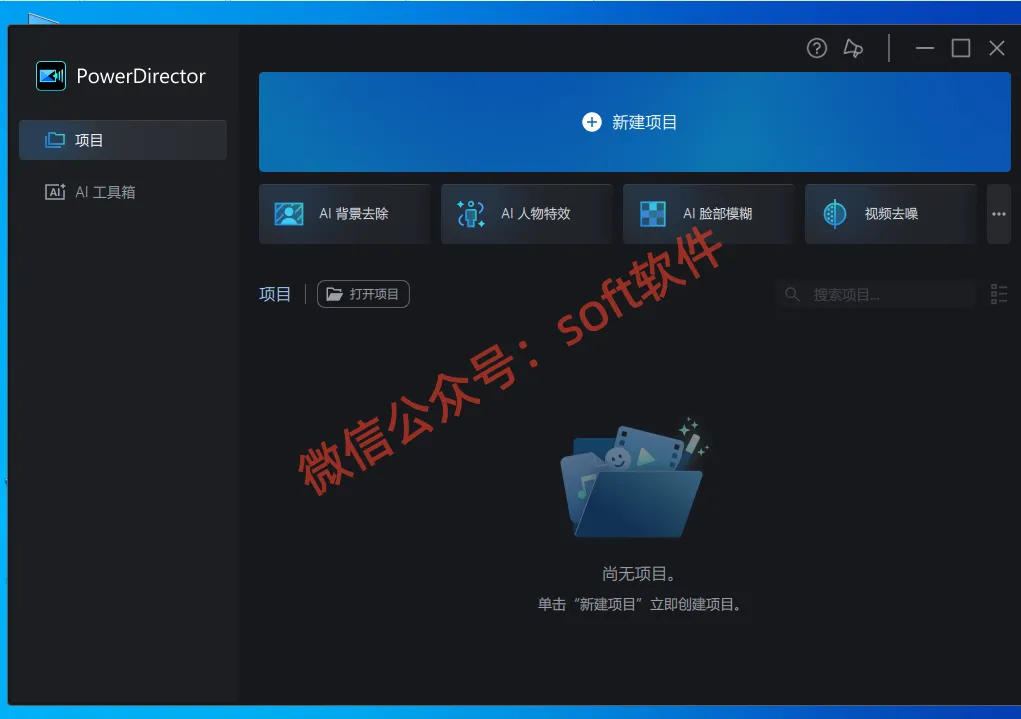Click the PowerDirector title text
Image resolution: width=1021 pixels, height=719 pixels.
tap(141, 76)
